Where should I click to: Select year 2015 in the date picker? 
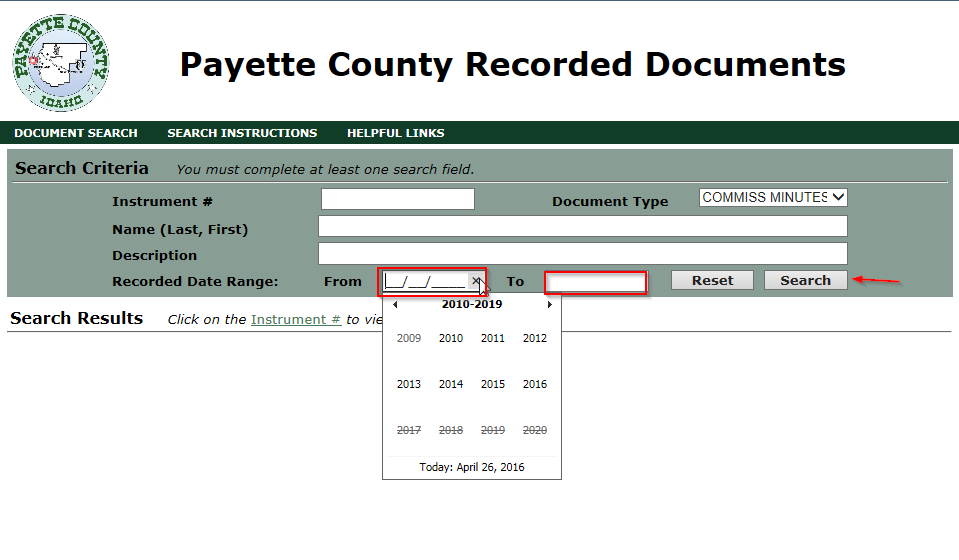tap(492, 384)
